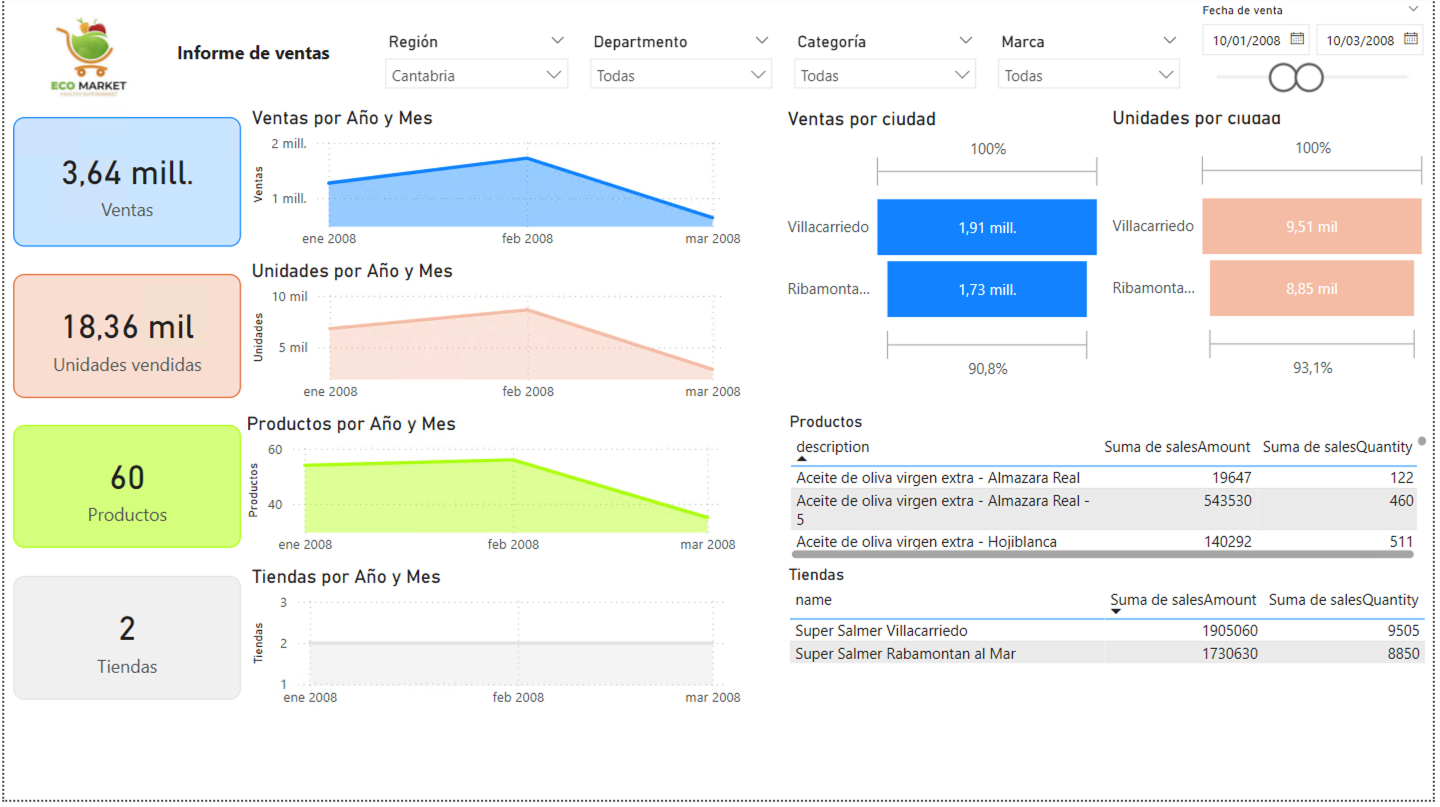Click the 511 quantity cell
1440x807 pixels.
[x=1402, y=541]
